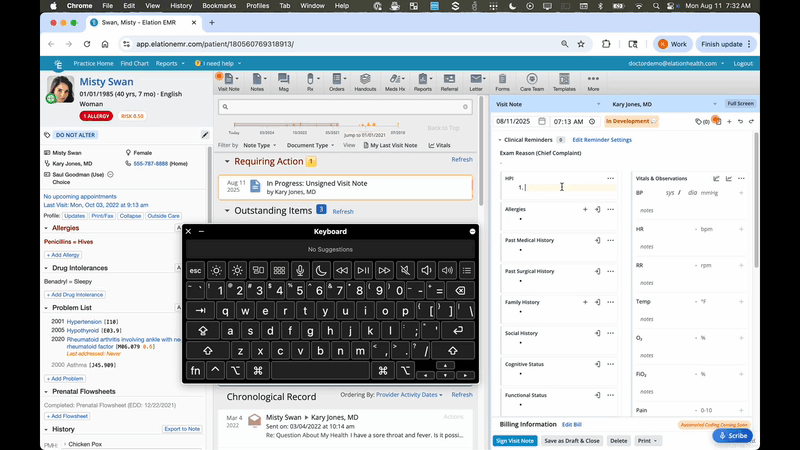Toggle the fn key on Keyboard
Viewport: 800px width, 450px height.
[x=195, y=370]
